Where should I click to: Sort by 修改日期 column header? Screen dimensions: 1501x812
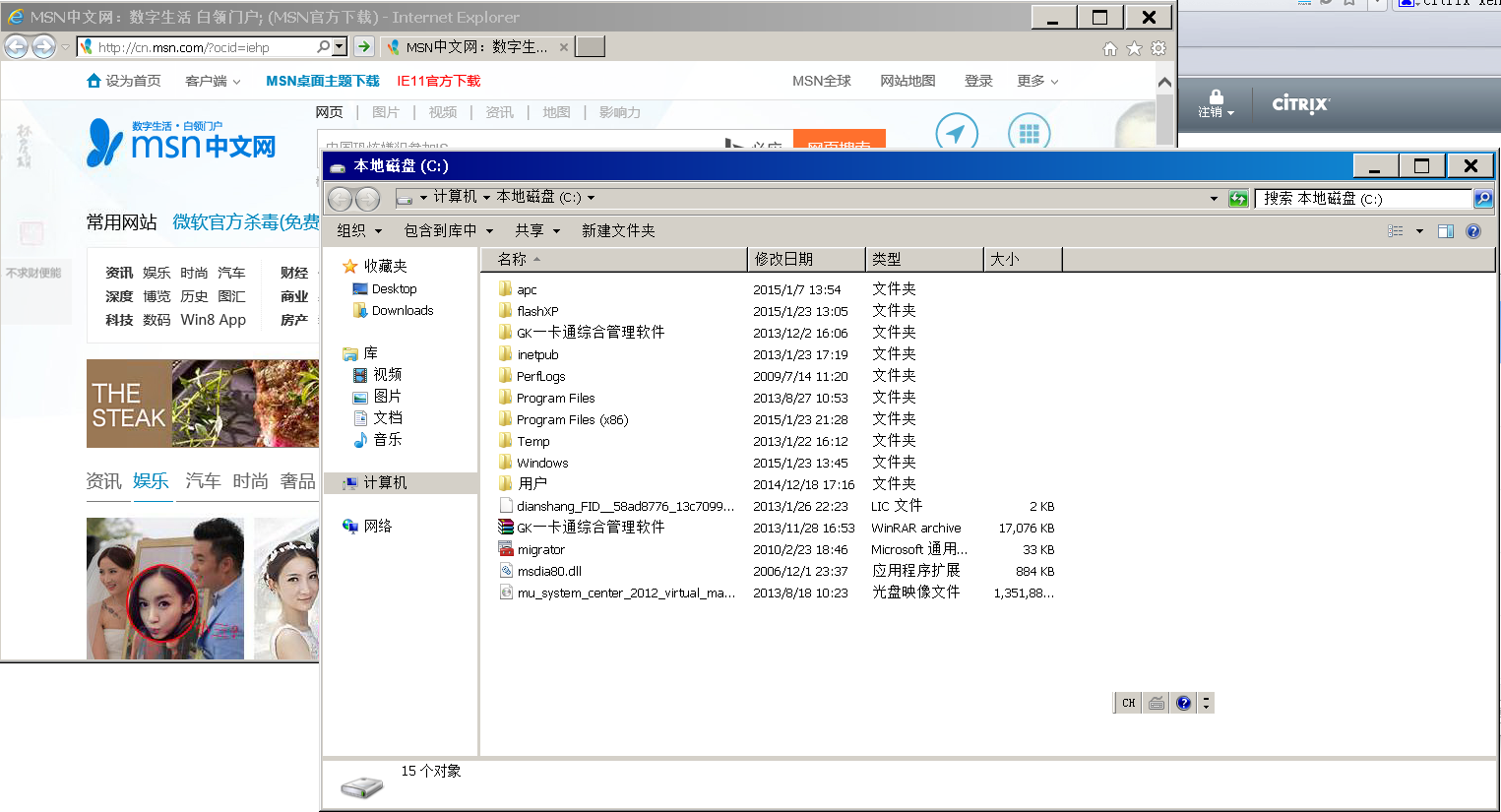pyautogui.click(x=807, y=259)
